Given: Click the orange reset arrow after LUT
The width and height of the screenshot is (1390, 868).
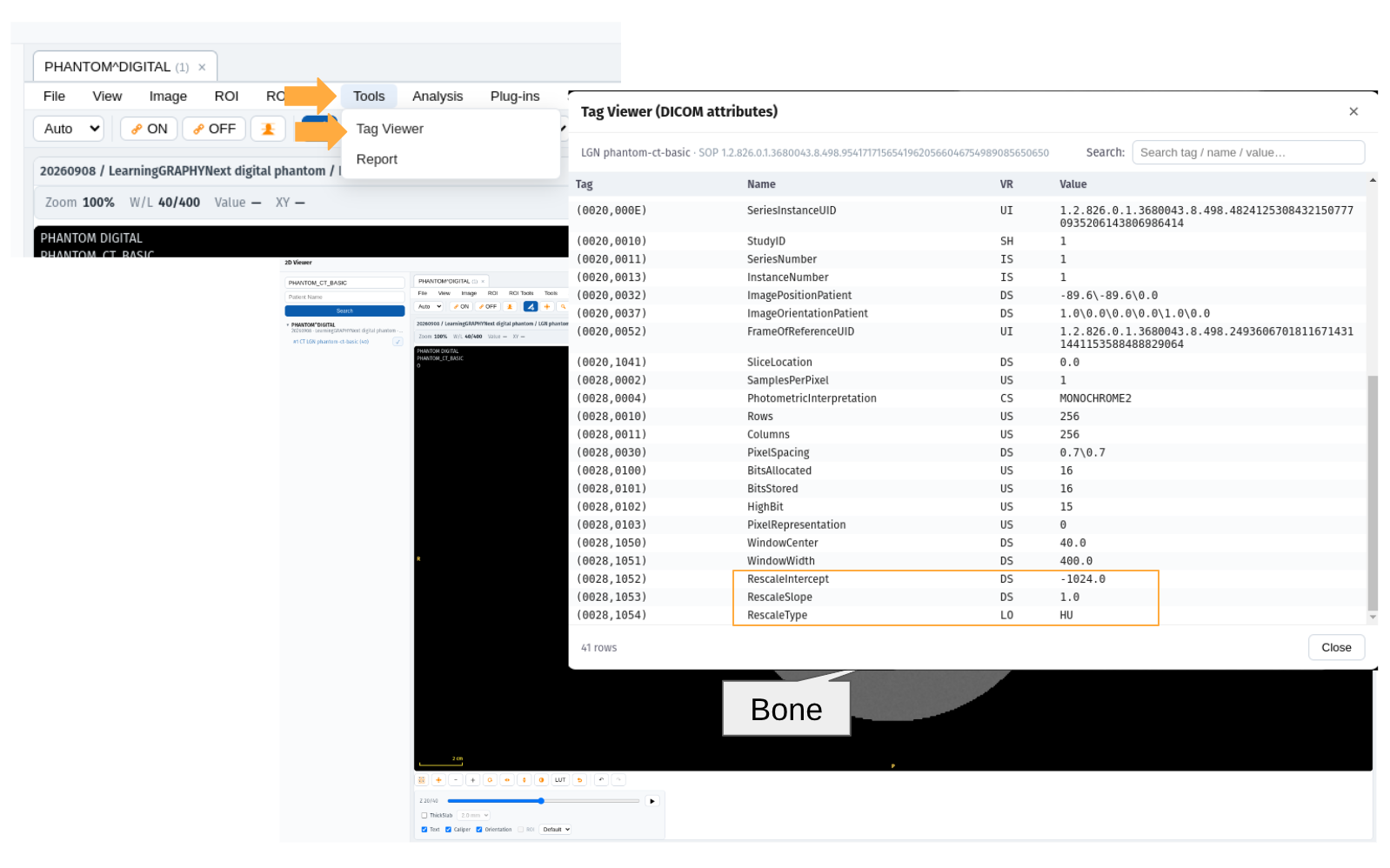Looking at the screenshot, I should tap(579, 780).
